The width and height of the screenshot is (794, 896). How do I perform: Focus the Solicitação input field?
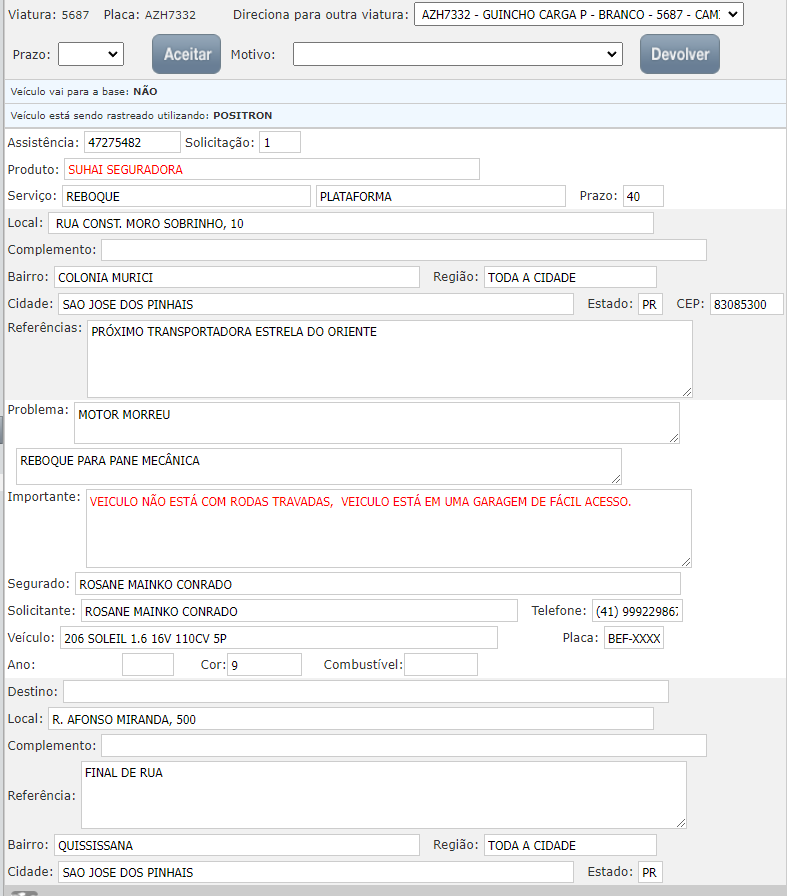[280, 143]
